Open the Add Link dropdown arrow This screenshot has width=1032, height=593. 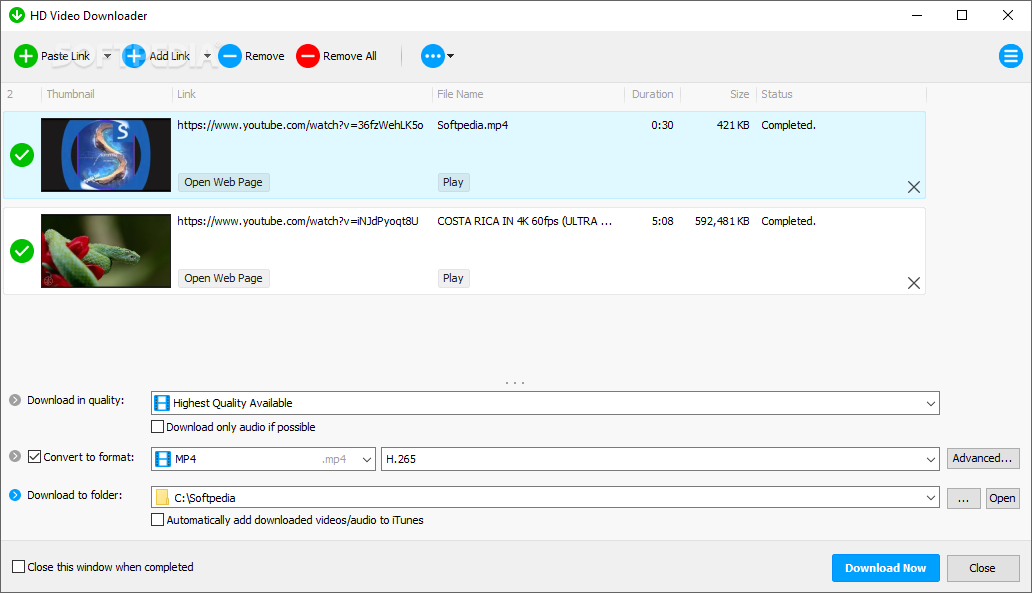point(207,56)
